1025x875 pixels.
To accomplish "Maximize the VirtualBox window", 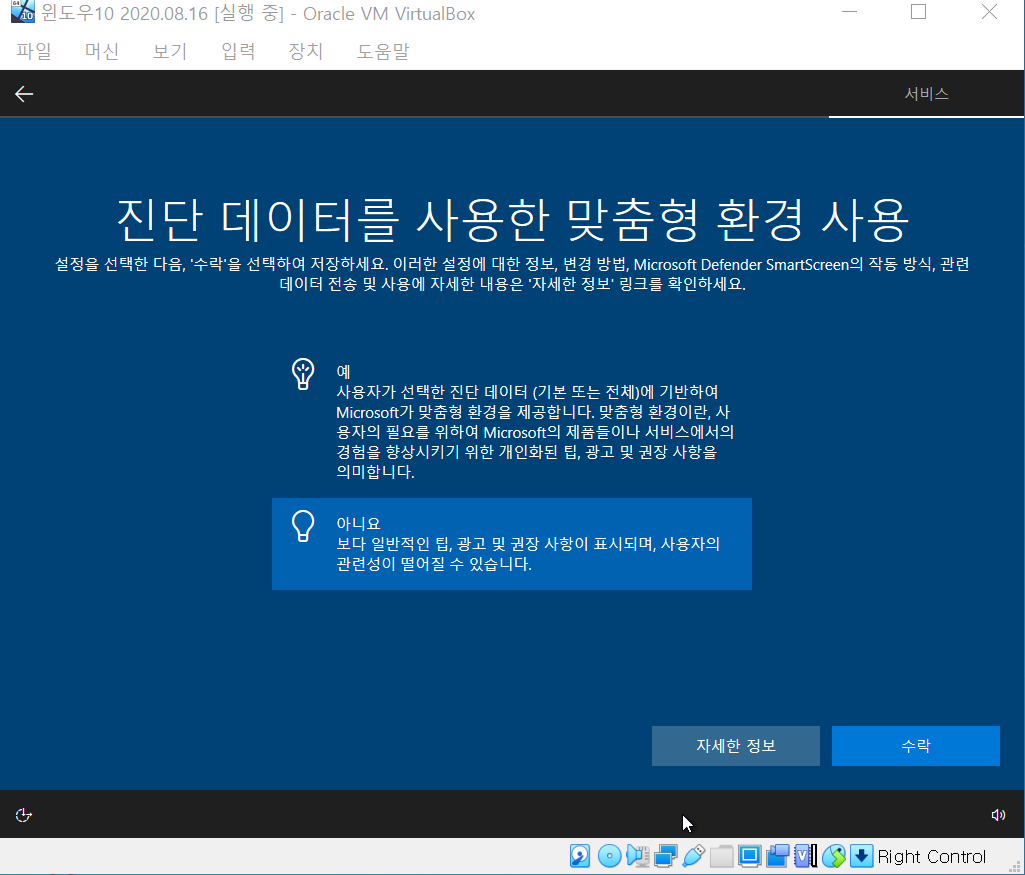I will point(918,12).
